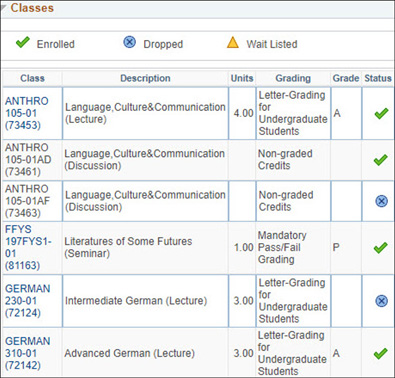Click the 4.00 units value
Screen dimensions: 395x378
(244, 113)
